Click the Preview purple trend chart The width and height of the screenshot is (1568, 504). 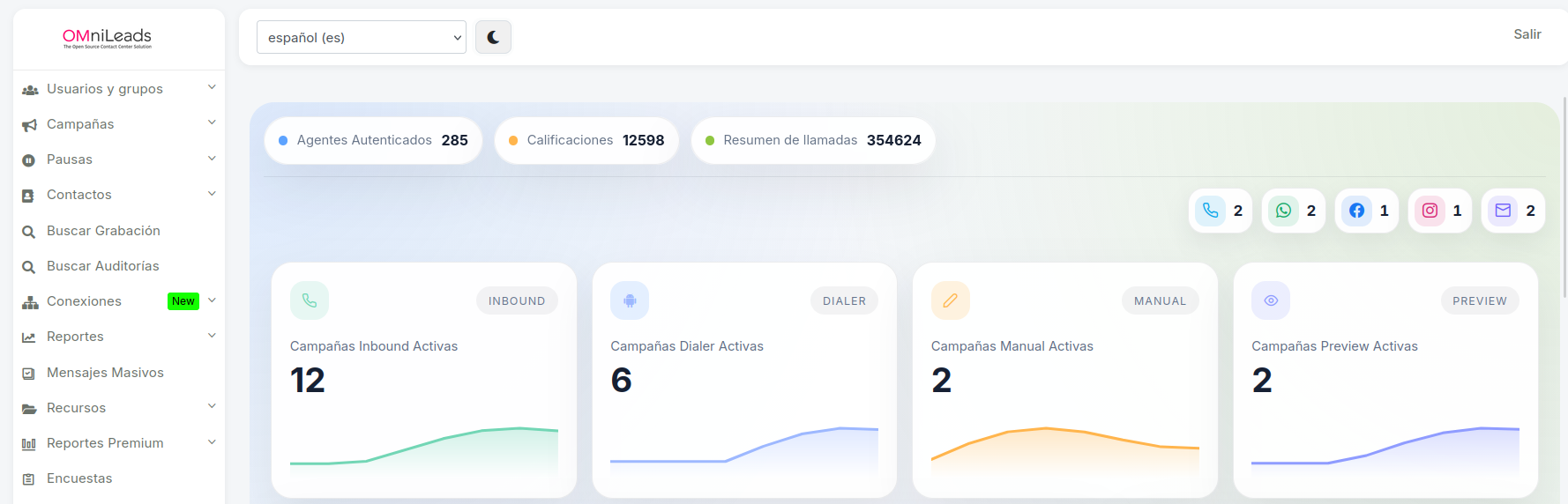[1385, 451]
